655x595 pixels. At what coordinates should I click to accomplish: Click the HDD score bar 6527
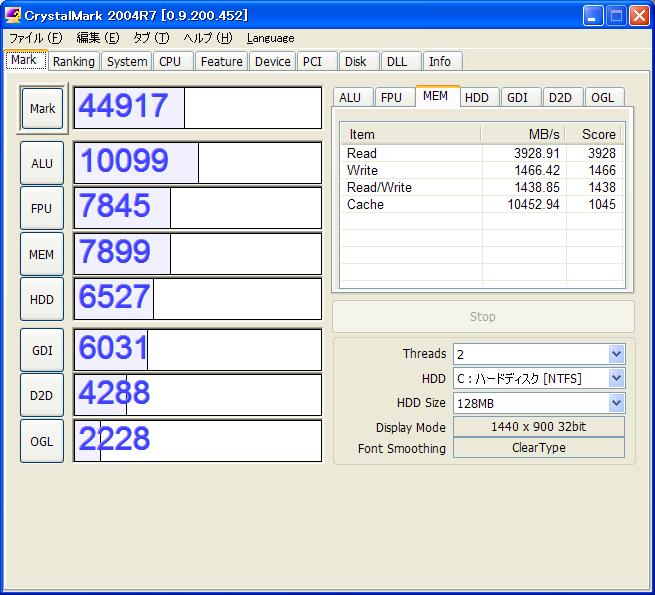tap(198, 299)
